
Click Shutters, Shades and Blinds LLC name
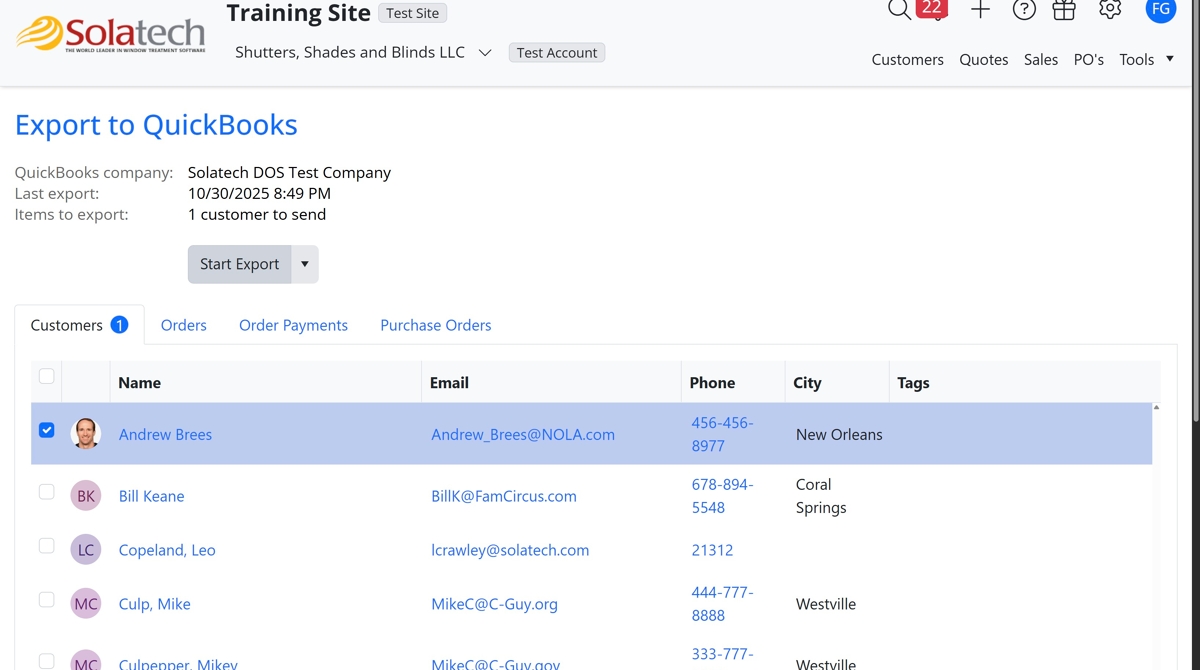(350, 52)
